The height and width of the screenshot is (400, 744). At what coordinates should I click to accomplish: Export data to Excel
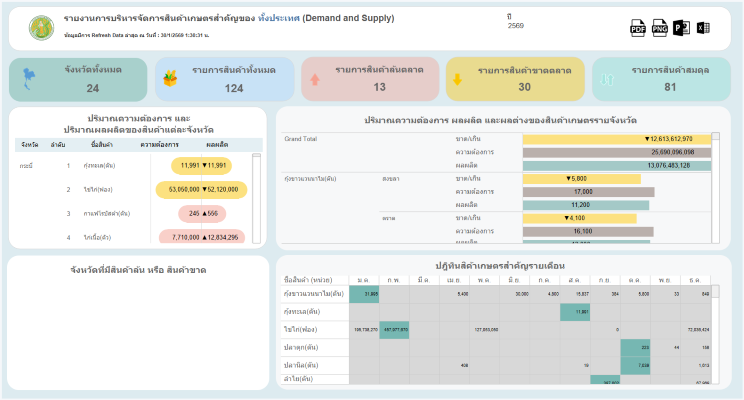tap(704, 28)
